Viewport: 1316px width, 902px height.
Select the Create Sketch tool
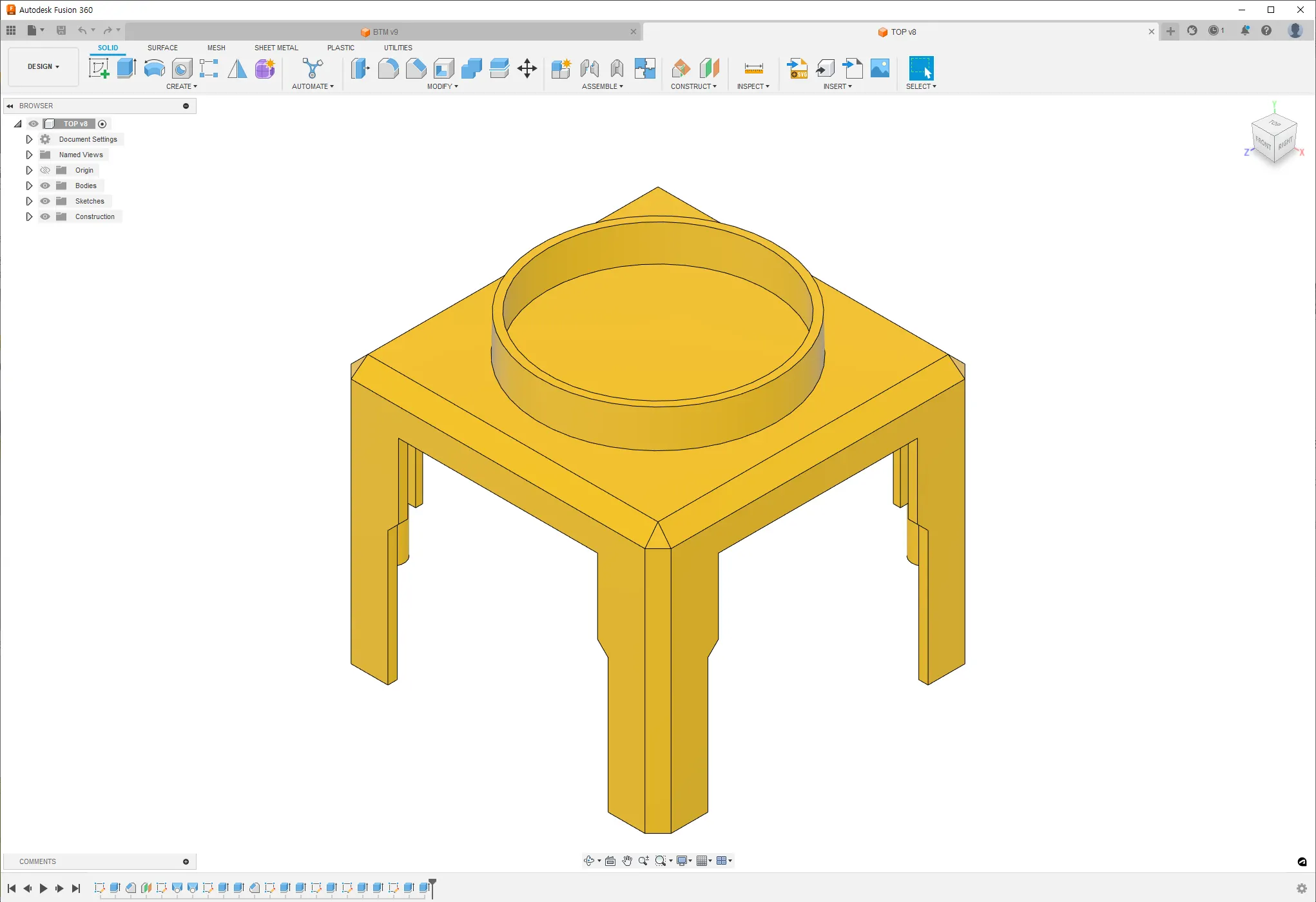click(99, 68)
